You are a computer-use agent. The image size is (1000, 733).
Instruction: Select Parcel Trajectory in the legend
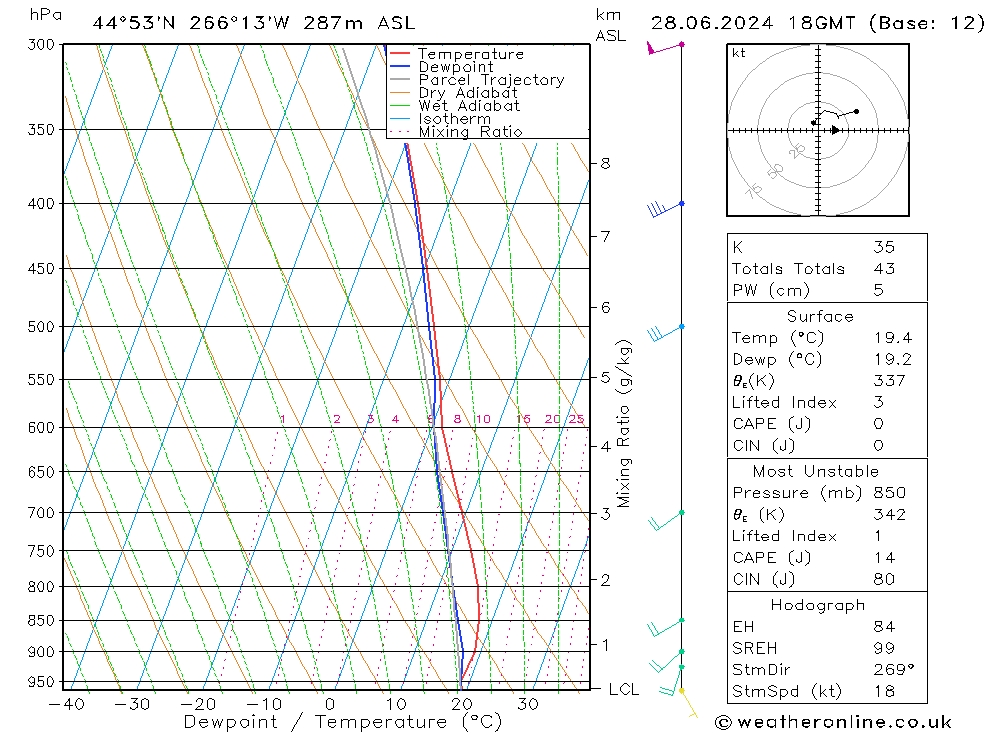point(490,80)
